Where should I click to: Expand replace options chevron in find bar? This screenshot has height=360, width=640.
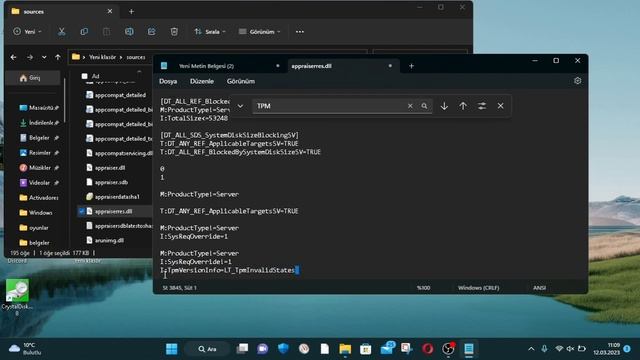[240, 106]
